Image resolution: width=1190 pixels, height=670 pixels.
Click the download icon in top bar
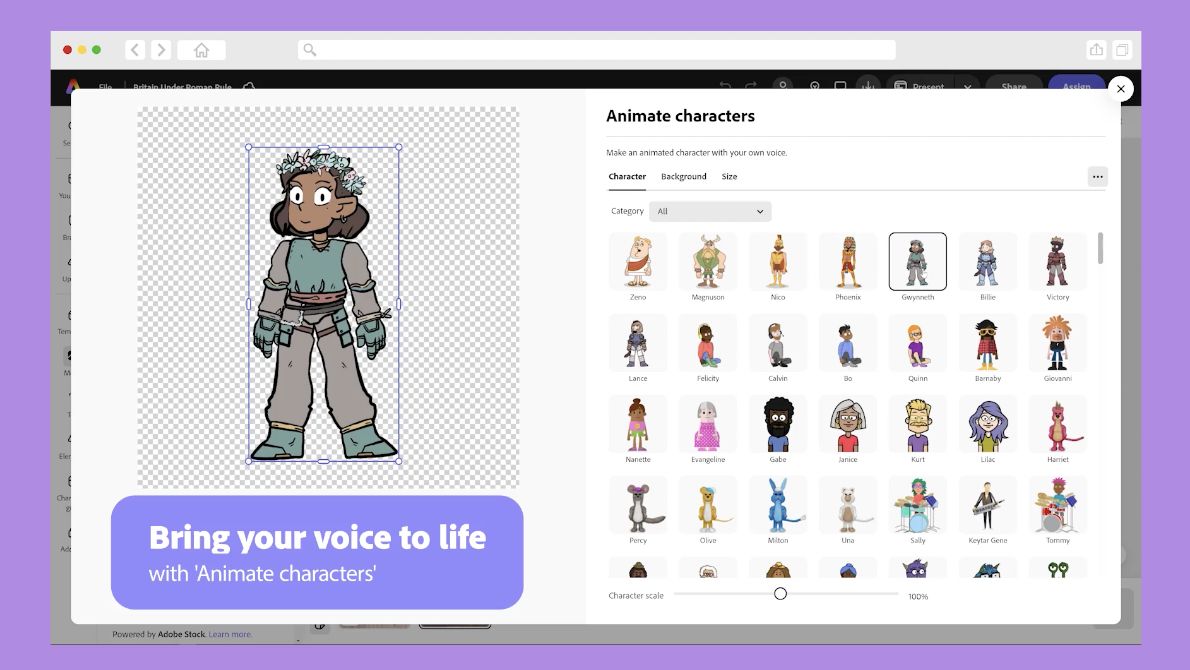click(x=867, y=86)
